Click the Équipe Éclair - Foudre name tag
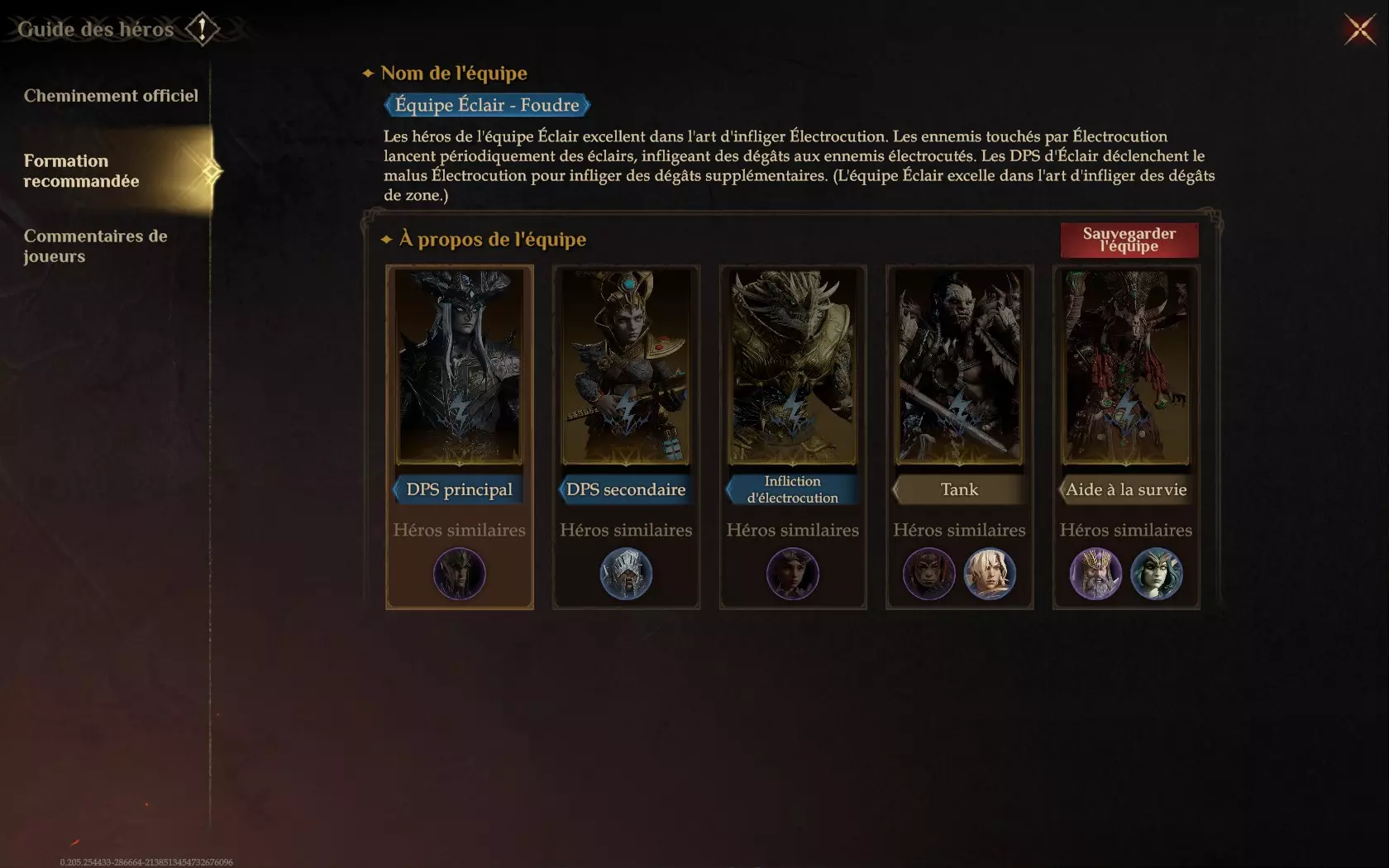 tap(487, 105)
